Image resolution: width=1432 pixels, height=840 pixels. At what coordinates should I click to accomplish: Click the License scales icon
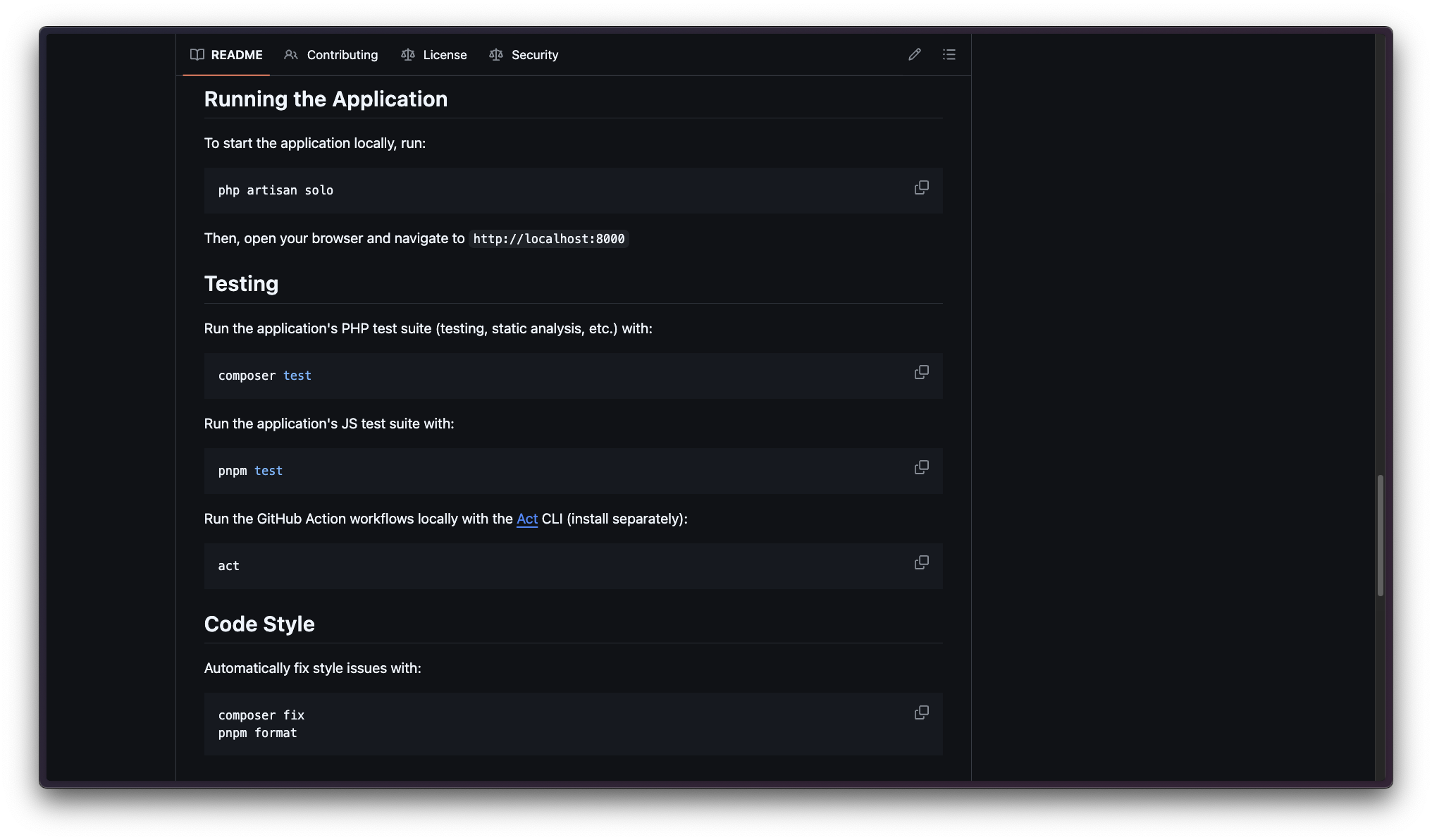coord(407,54)
